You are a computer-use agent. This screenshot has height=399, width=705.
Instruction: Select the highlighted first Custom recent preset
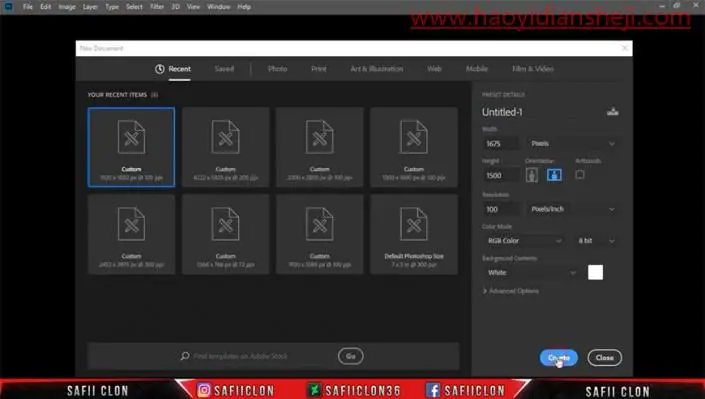[x=131, y=147]
